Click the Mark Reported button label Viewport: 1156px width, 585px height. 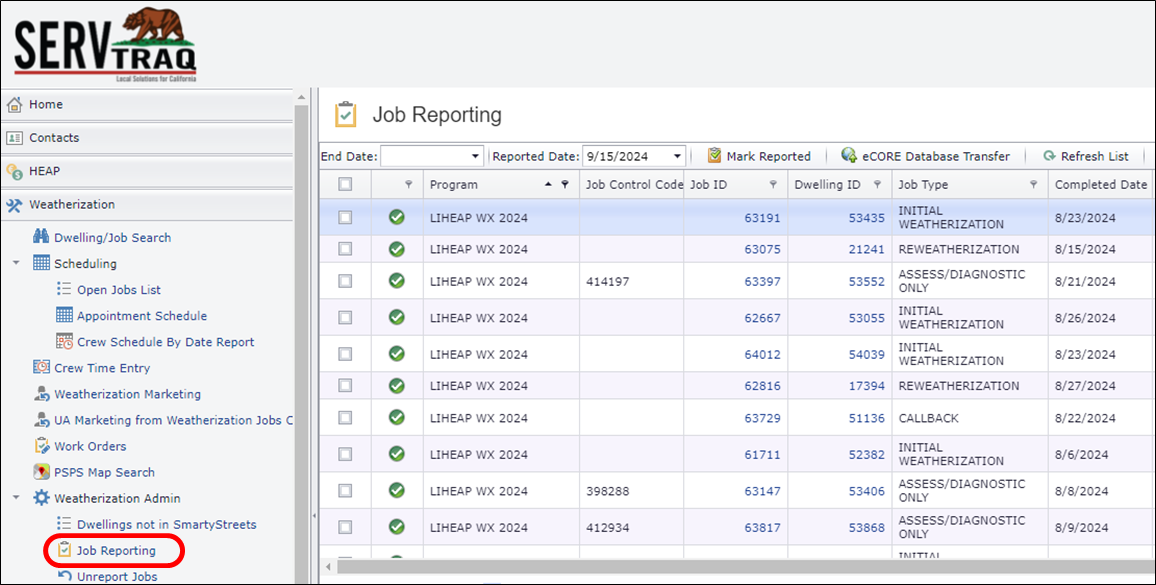tap(768, 156)
